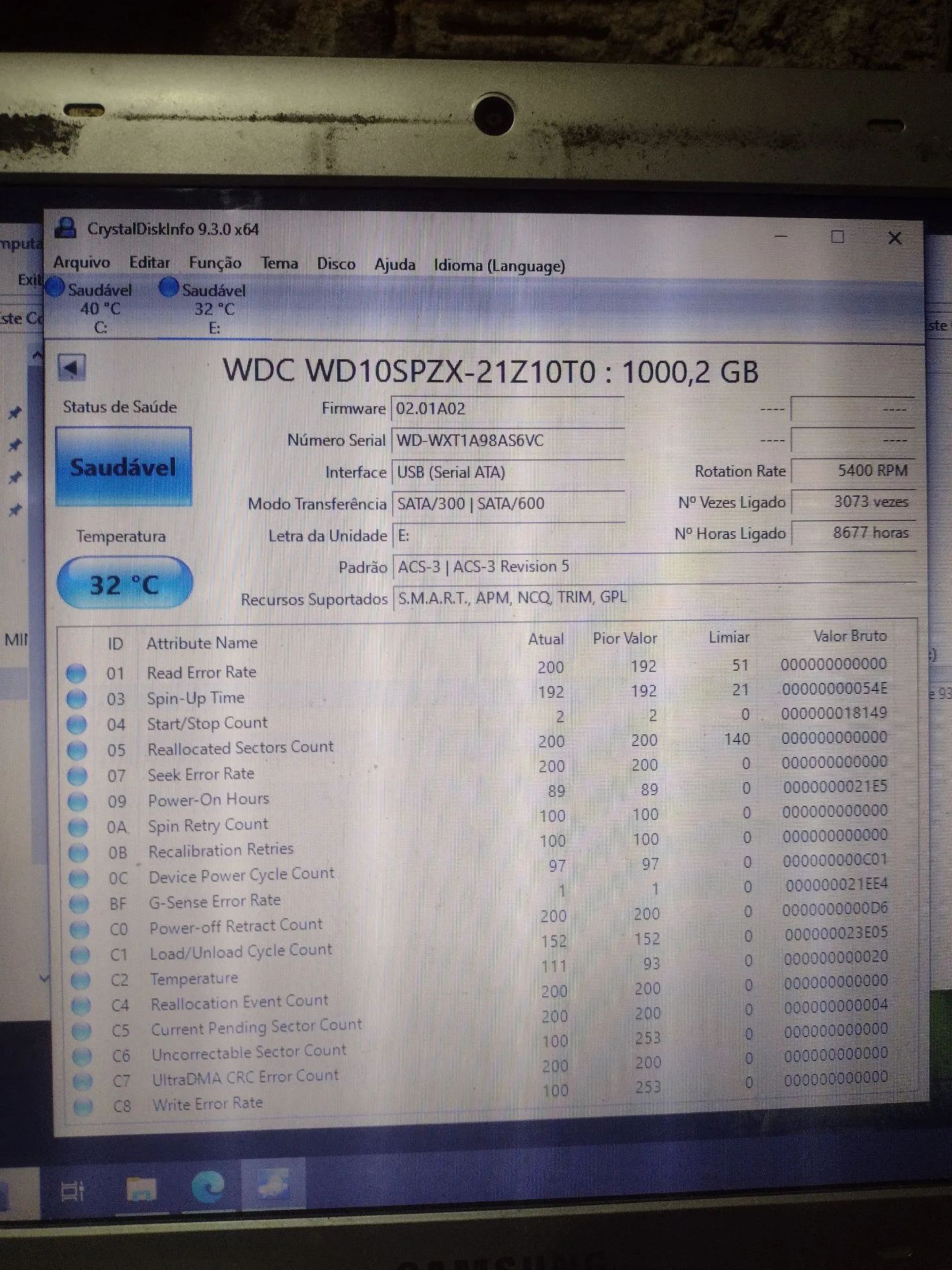The image size is (952, 1270).
Task: Click the status dot for Read Error Rate
Action: pyautogui.click(x=76, y=673)
